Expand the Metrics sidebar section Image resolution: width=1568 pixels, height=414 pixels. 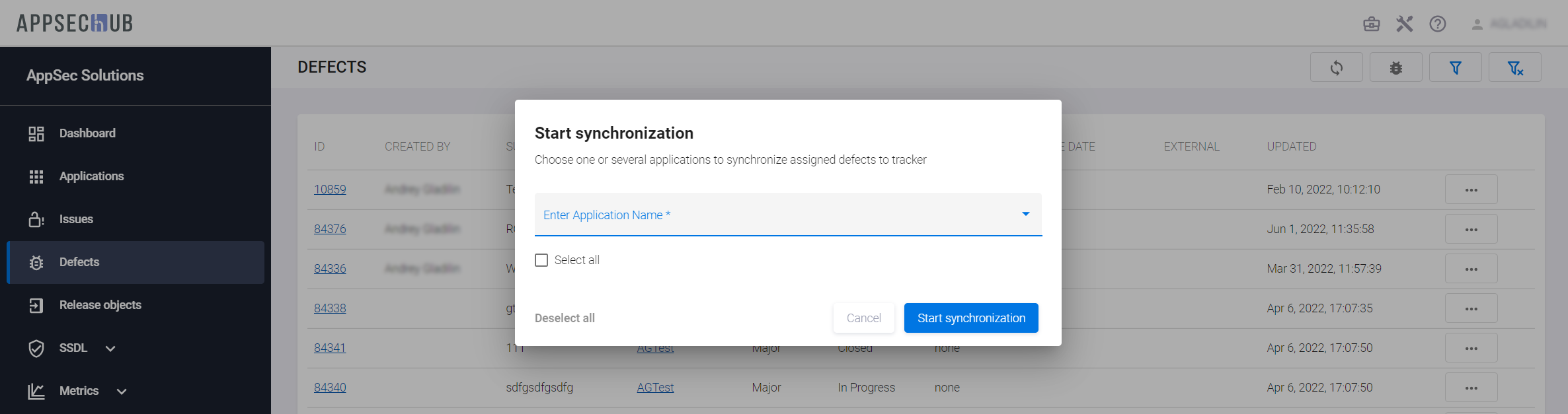click(x=122, y=392)
